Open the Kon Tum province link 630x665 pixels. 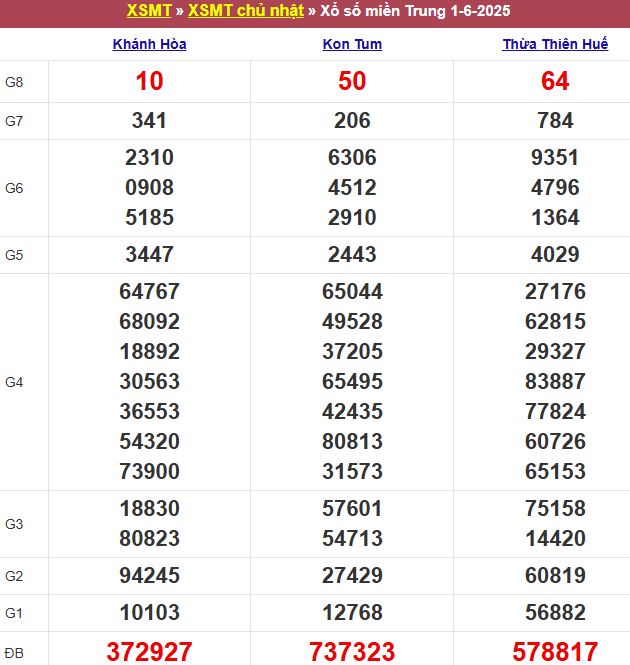[352, 44]
